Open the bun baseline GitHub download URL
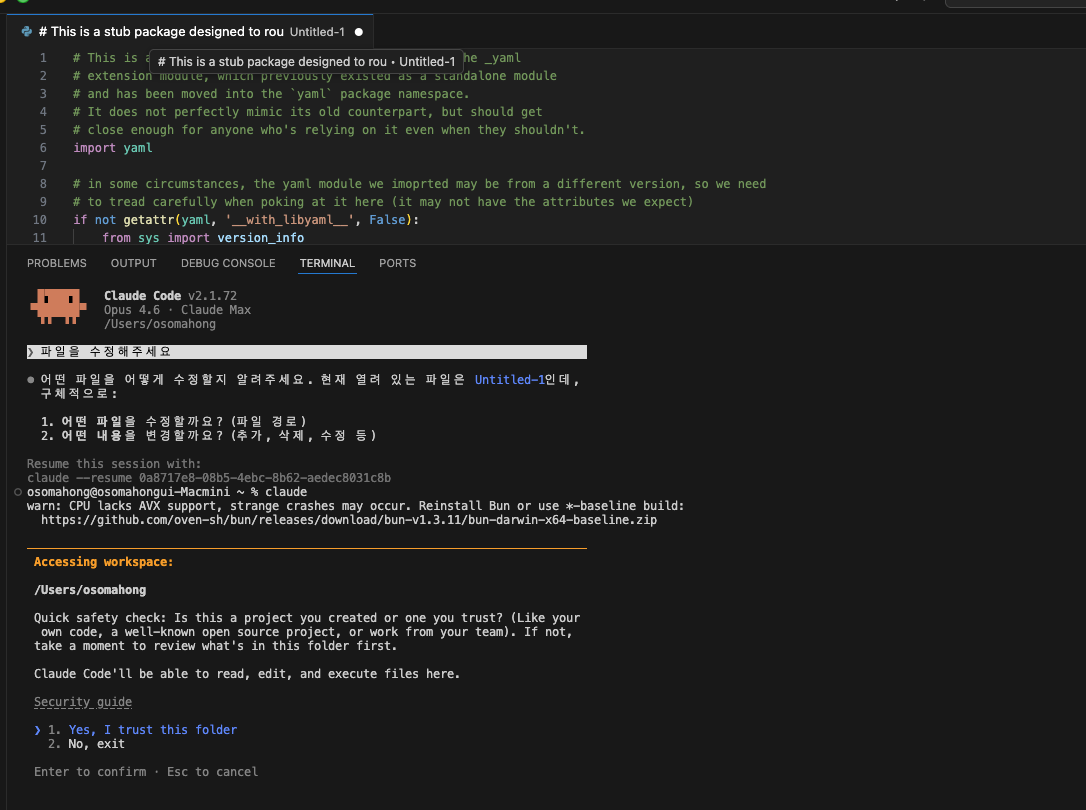The height and width of the screenshot is (810, 1086). (348, 520)
